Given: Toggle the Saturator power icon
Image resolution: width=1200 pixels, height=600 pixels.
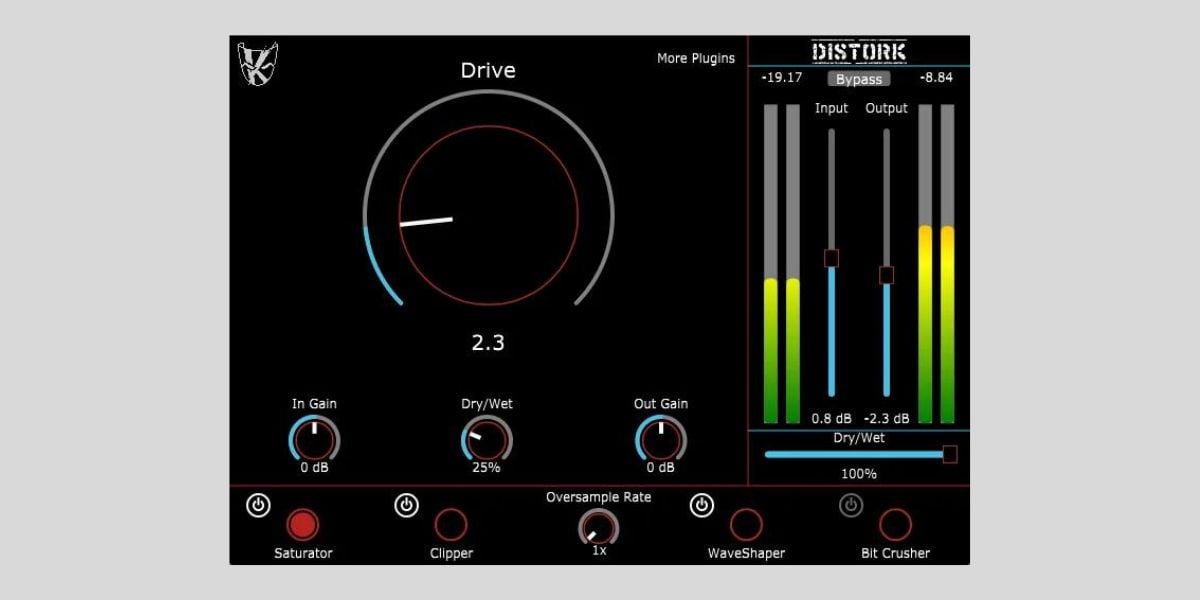Looking at the screenshot, I should pos(258,506).
